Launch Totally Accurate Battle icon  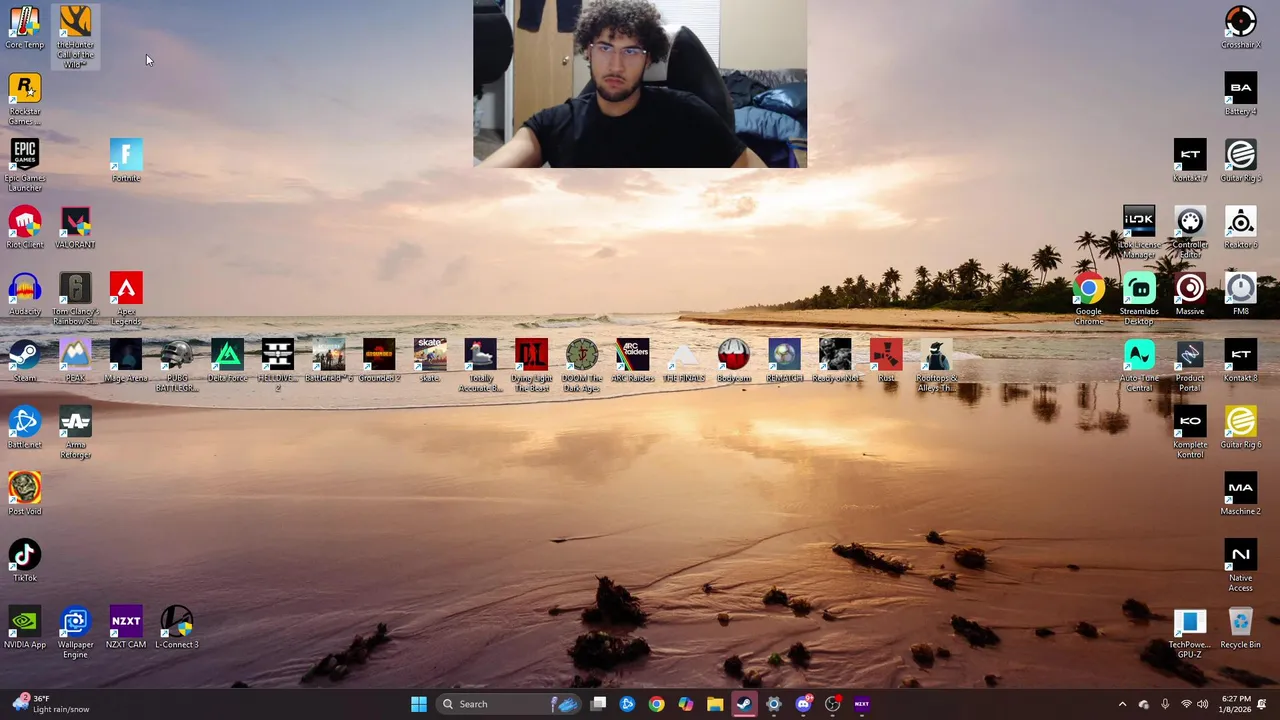click(x=480, y=366)
